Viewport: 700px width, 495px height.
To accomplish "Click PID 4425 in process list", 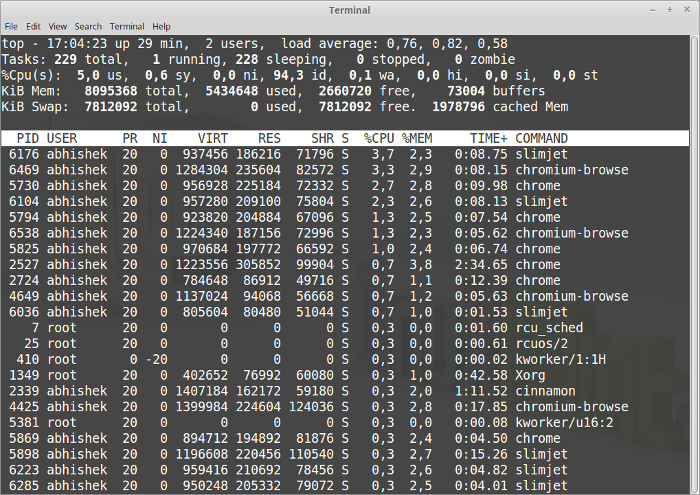I will [x=24, y=407].
